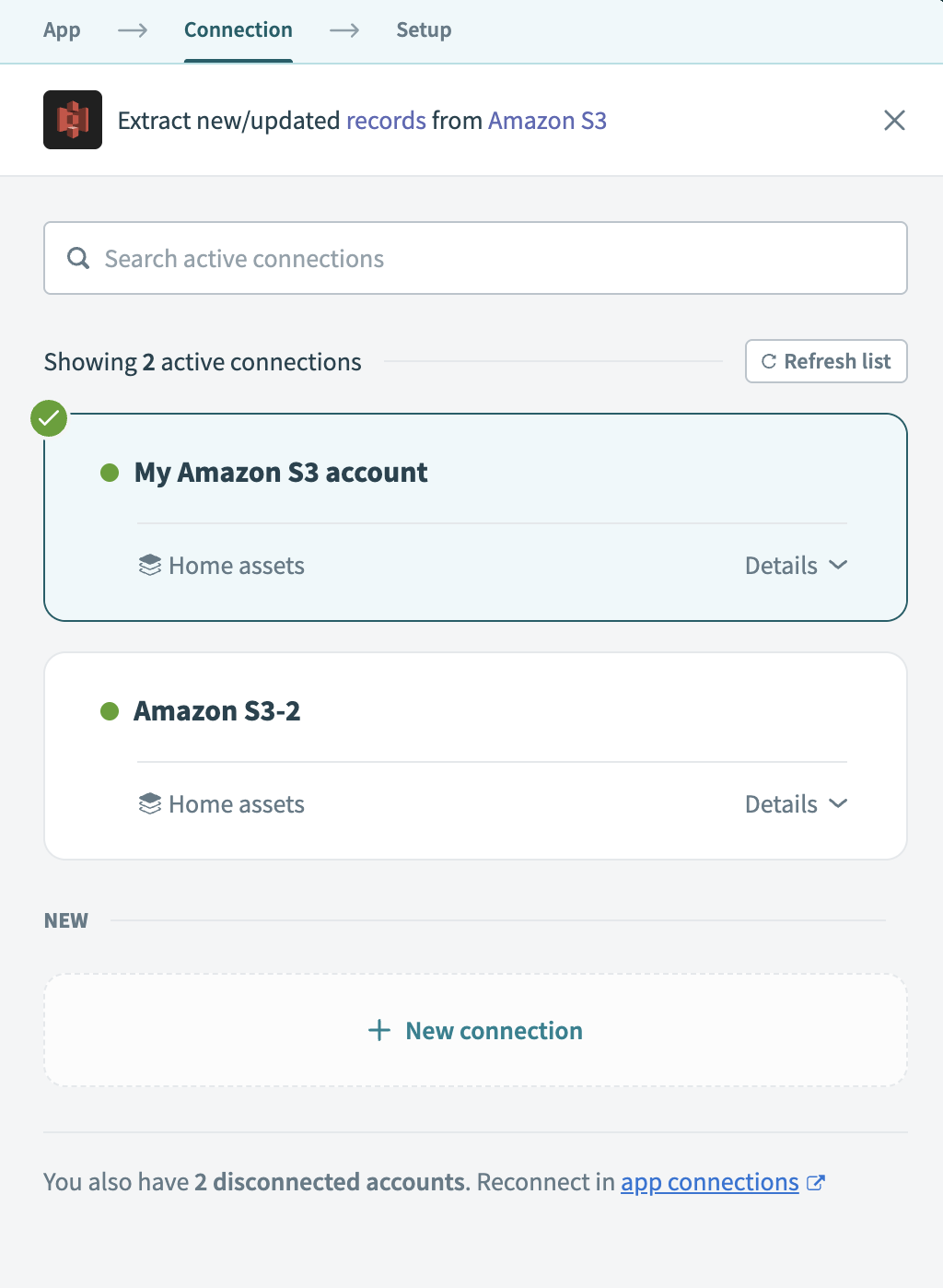Click the green checkmark badge on selected connection
Viewport: 943px width, 1288px height.
(48, 417)
